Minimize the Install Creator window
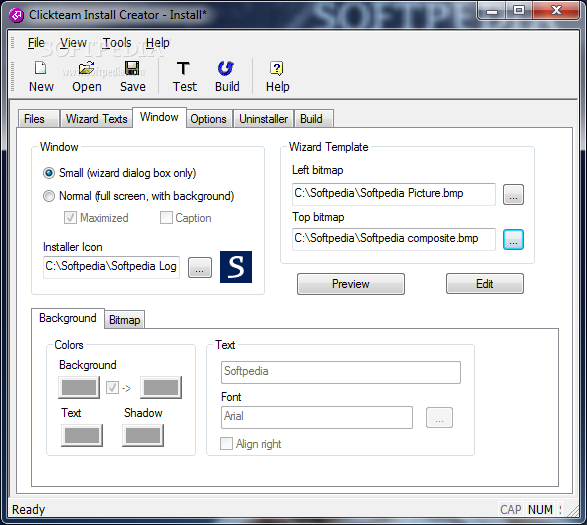Image resolution: width=587 pixels, height=525 pixels. 492,11
